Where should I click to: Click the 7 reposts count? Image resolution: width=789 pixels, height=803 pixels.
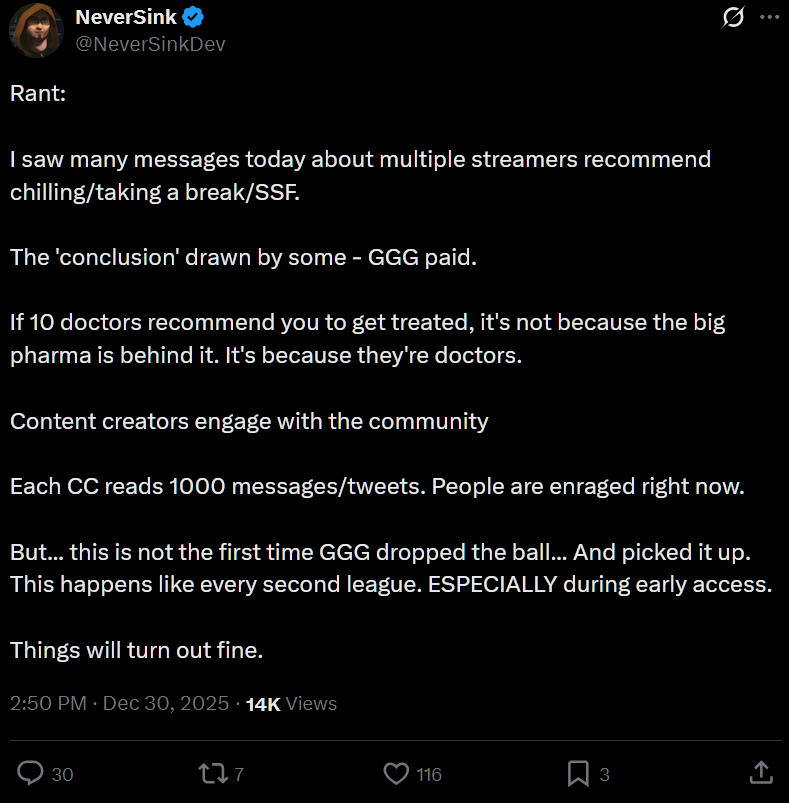point(239,774)
